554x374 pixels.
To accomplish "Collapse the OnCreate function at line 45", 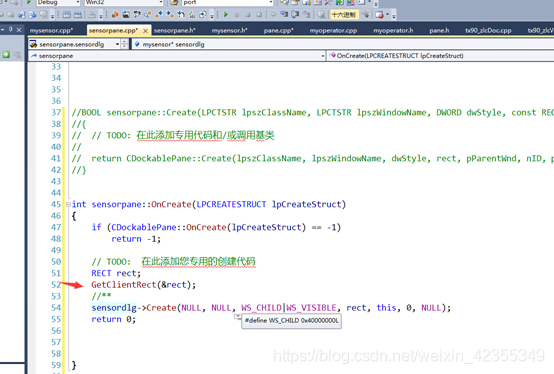I will [68, 204].
